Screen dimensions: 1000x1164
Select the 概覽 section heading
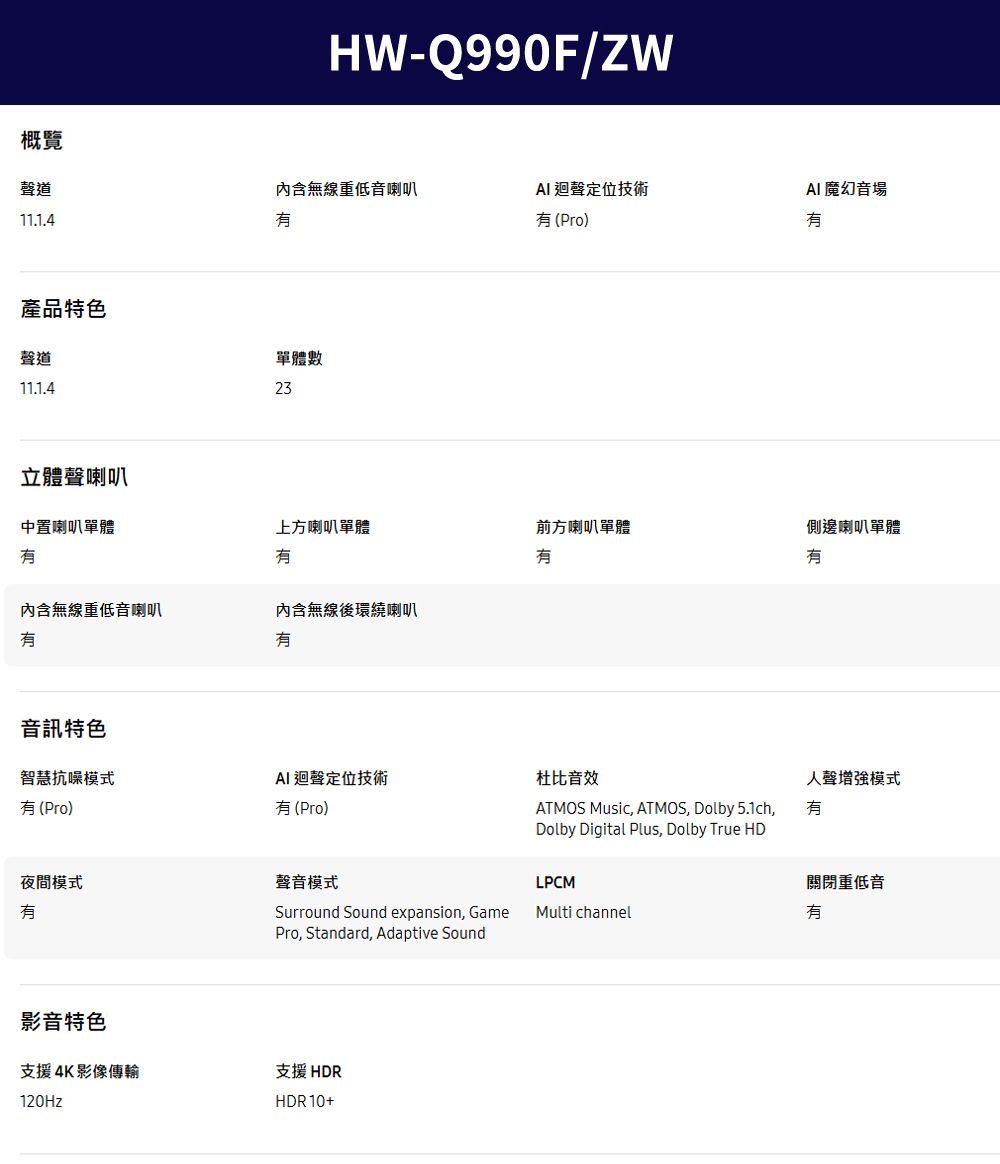point(42,140)
